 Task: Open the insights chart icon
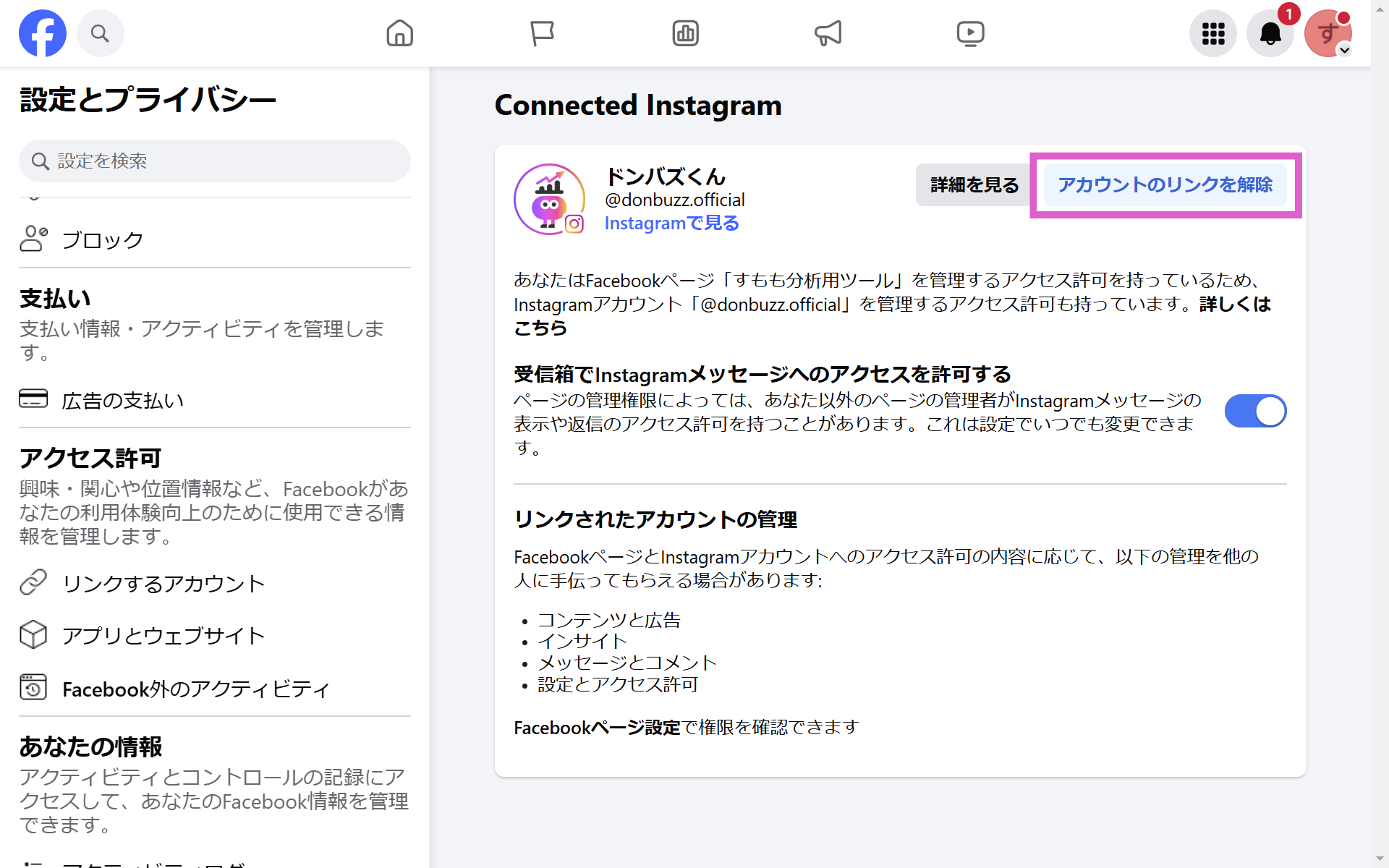685,33
